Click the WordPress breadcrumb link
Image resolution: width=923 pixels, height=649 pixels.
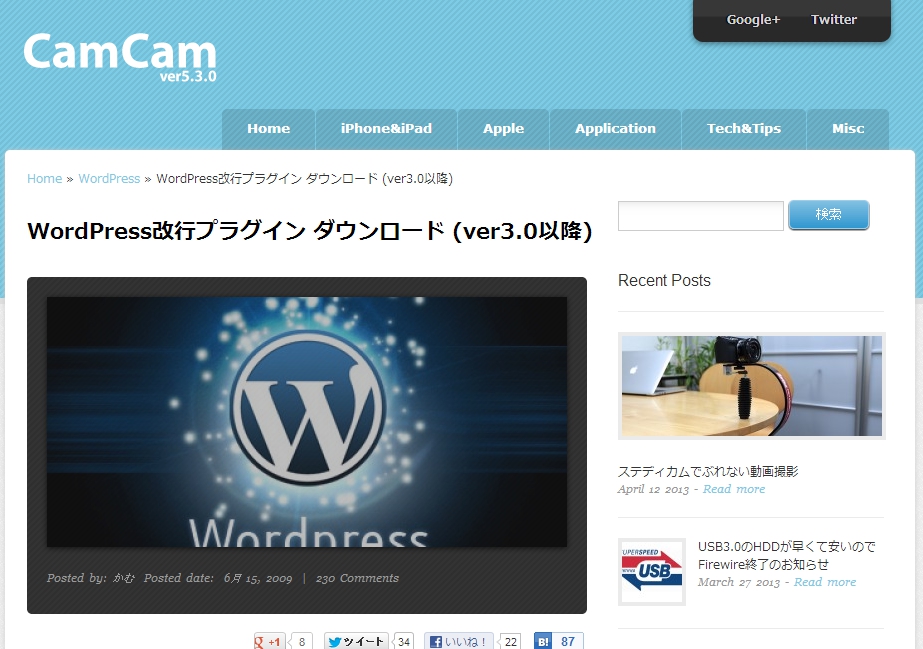109,179
